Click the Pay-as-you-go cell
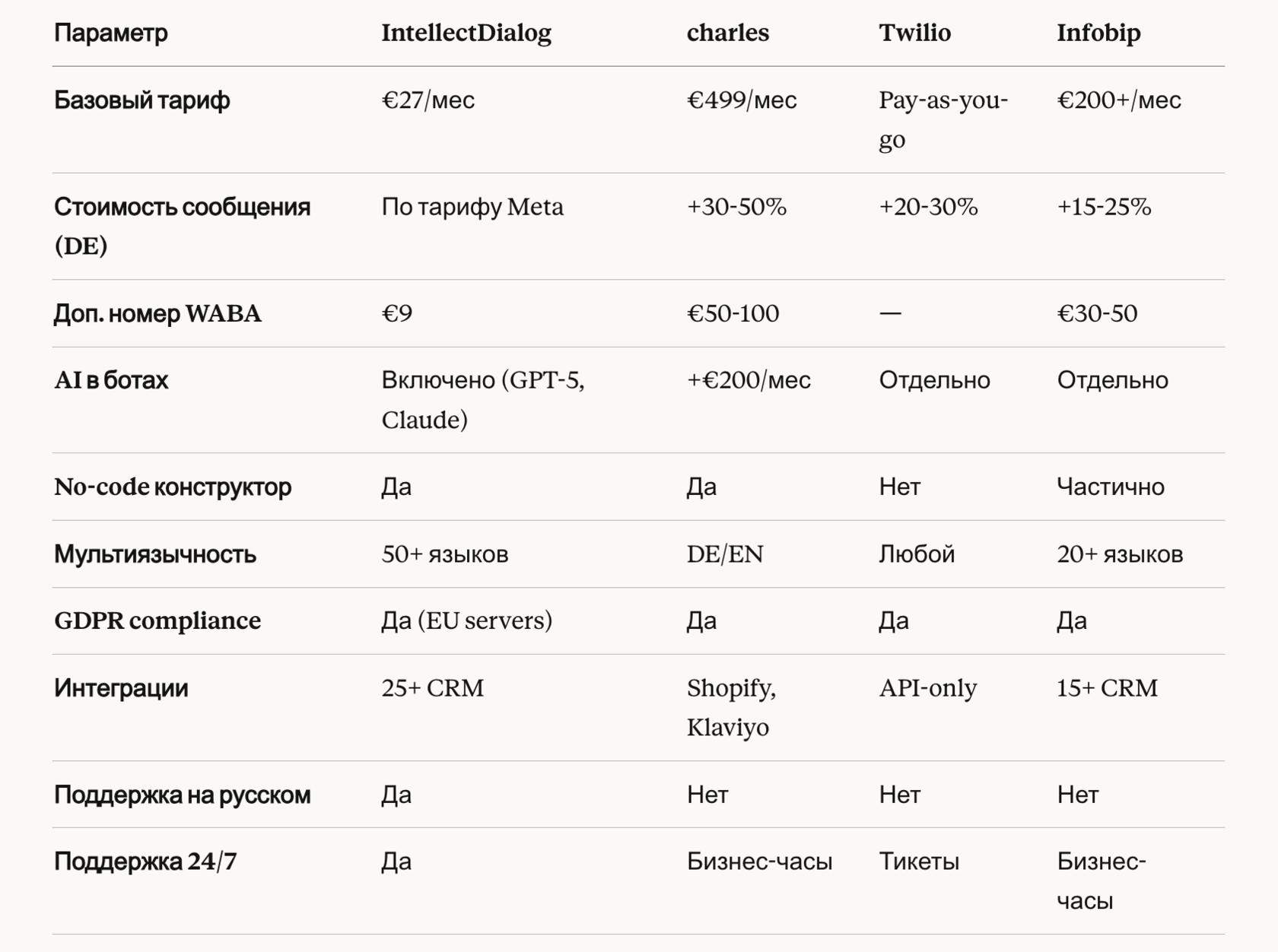 [x=943, y=119]
